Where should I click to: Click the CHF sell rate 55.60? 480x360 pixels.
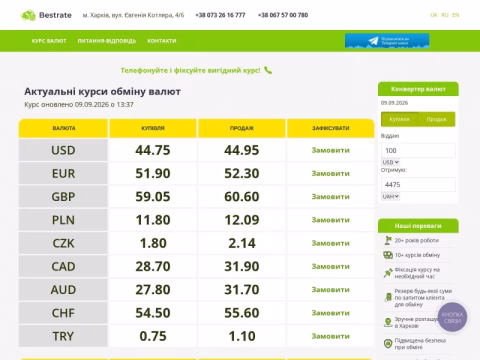[x=242, y=313]
